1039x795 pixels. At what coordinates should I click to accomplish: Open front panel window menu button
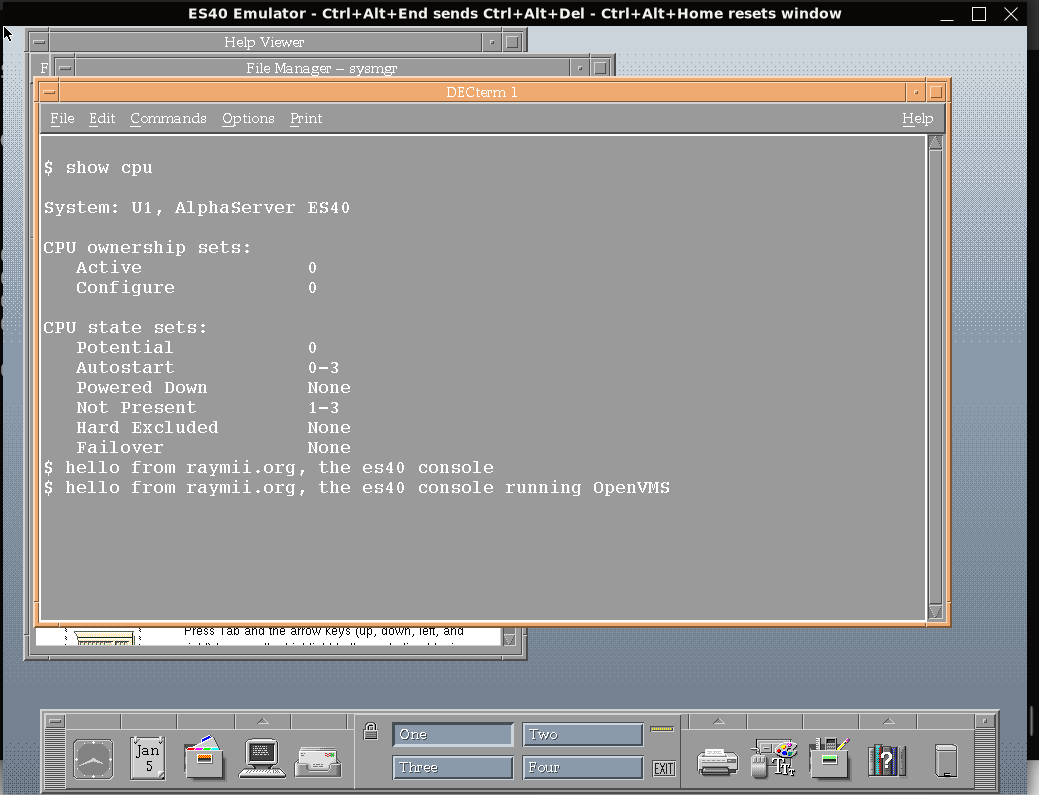click(55, 721)
